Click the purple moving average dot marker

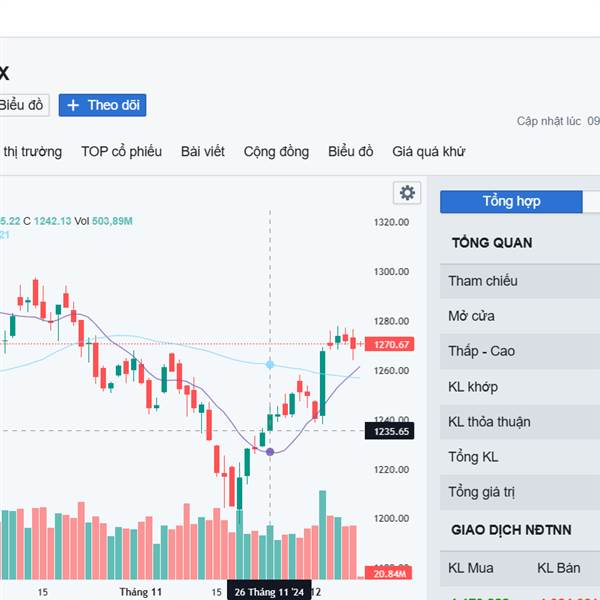(270, 452)
